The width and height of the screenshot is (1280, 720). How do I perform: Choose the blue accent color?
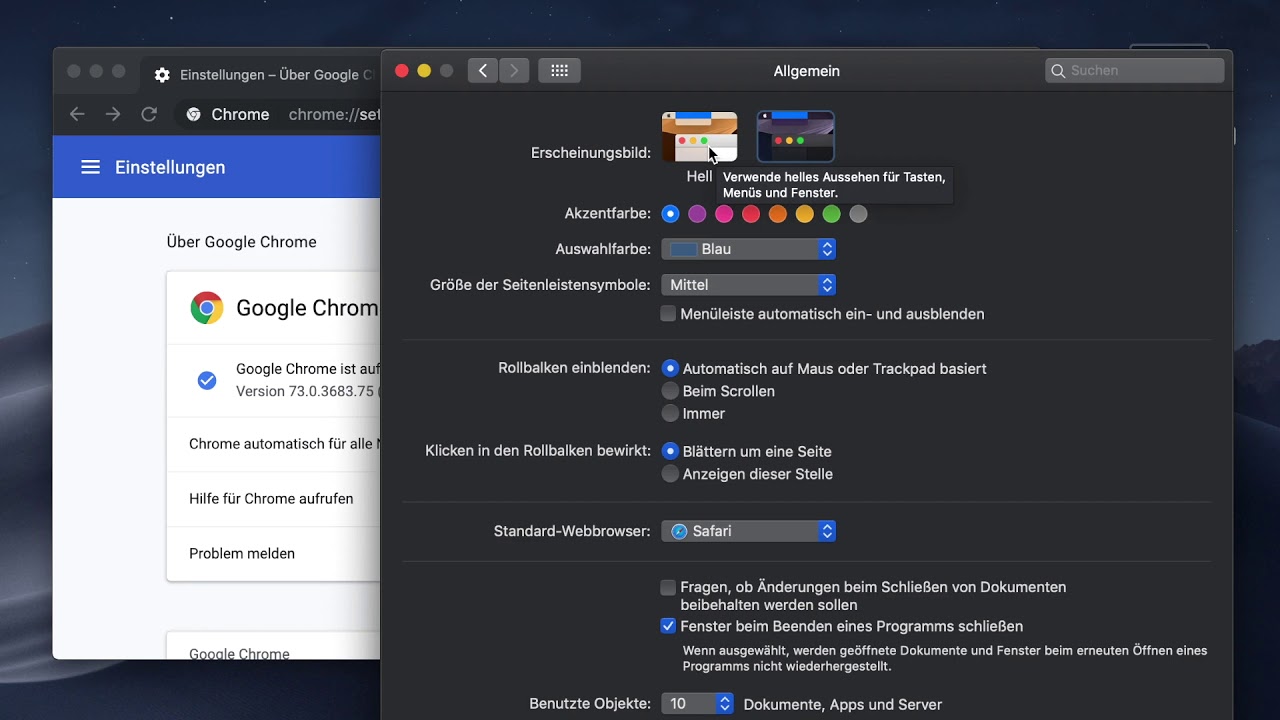[670, 214]
